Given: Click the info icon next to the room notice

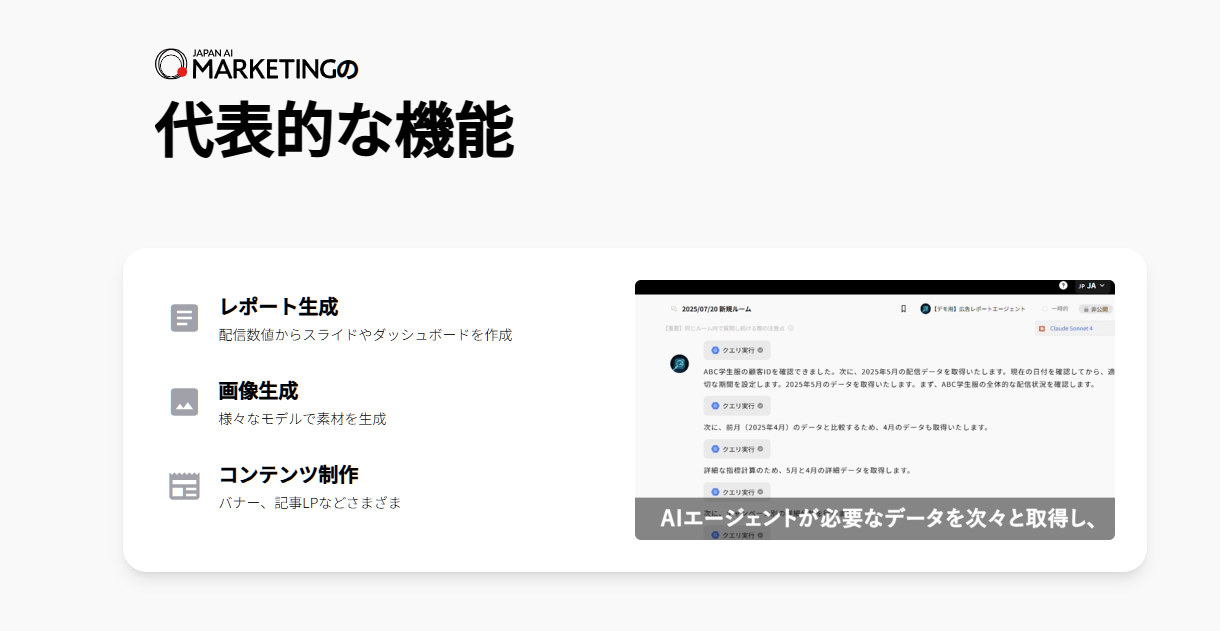Looking at the screenshot, I should tap(792, 329).
